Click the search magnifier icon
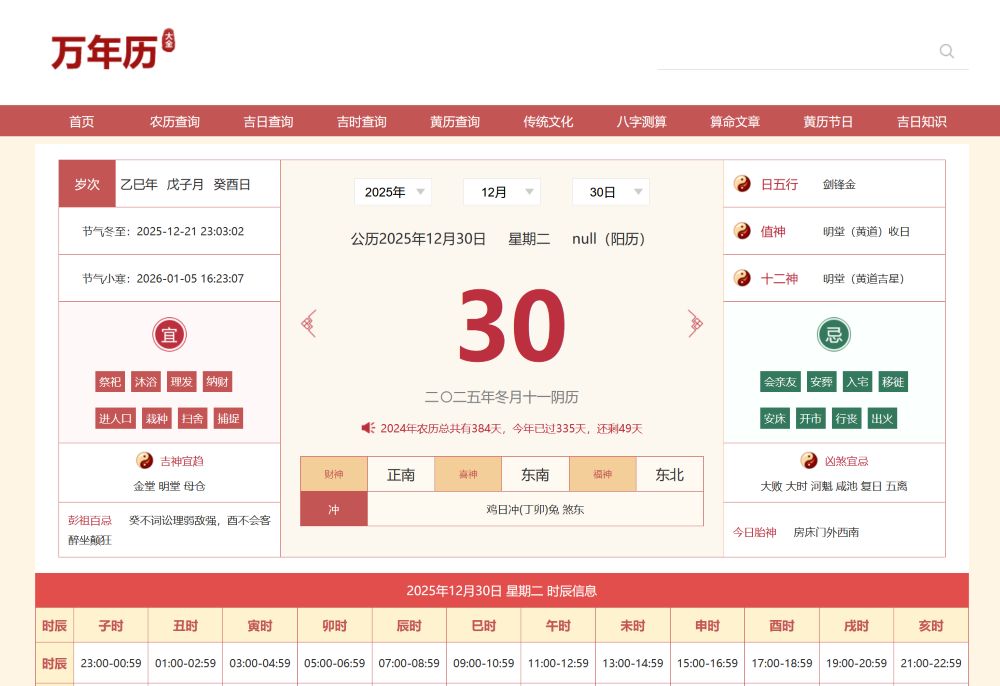 [945, 51]
